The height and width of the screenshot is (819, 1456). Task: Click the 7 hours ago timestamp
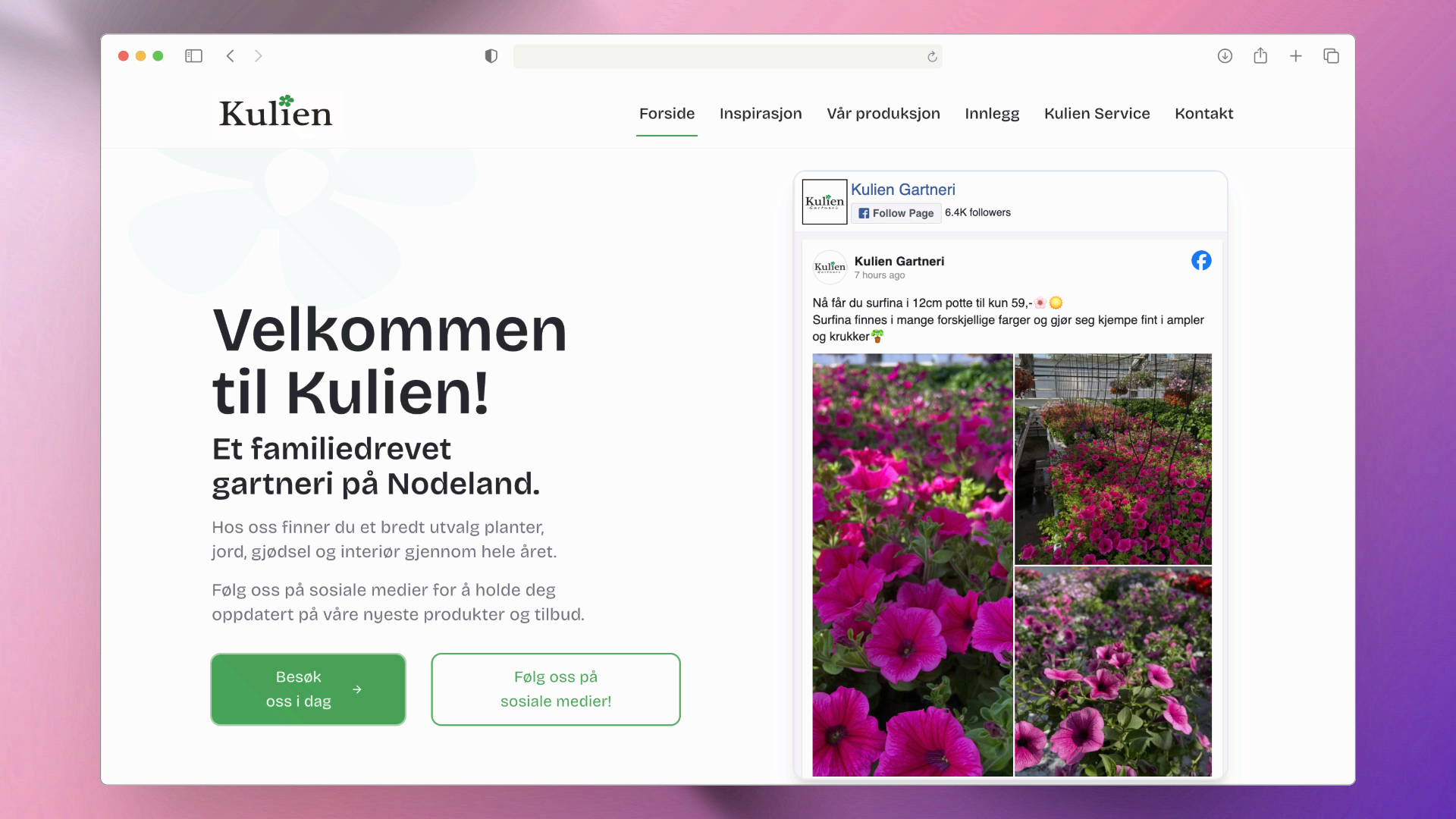pyautogui.click(x=879, y=275)
